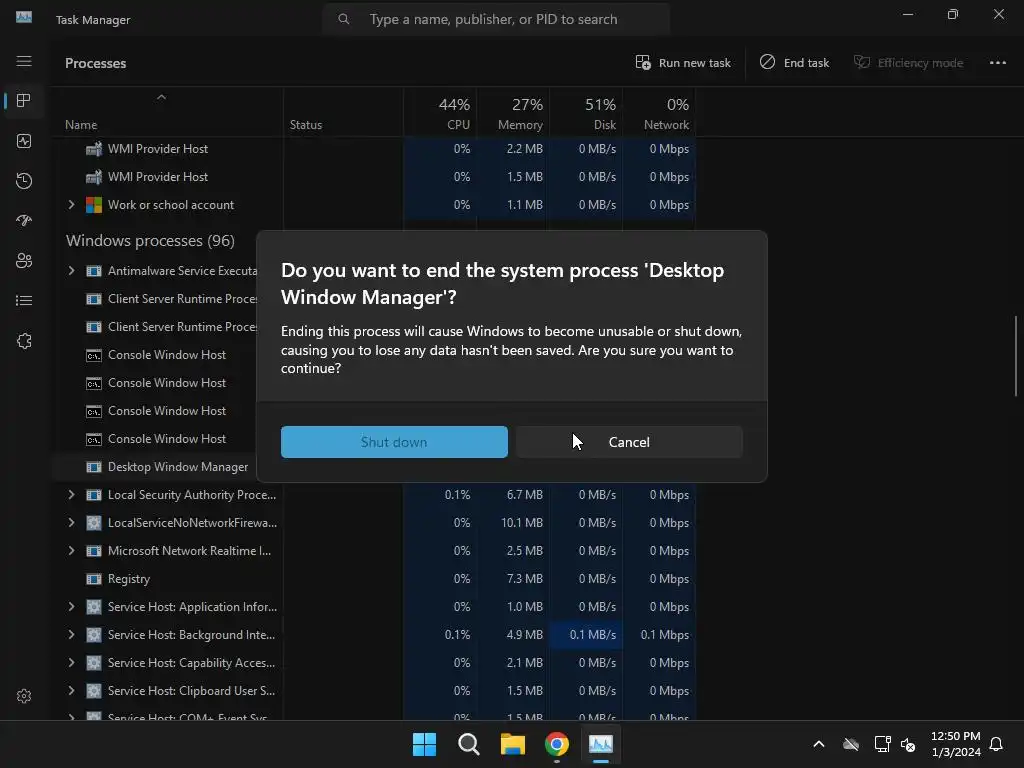Viewport: 1024px width, 768px height.
Task: Click the vertical scrollbar thumb
Action: [x=1016, y=356]
